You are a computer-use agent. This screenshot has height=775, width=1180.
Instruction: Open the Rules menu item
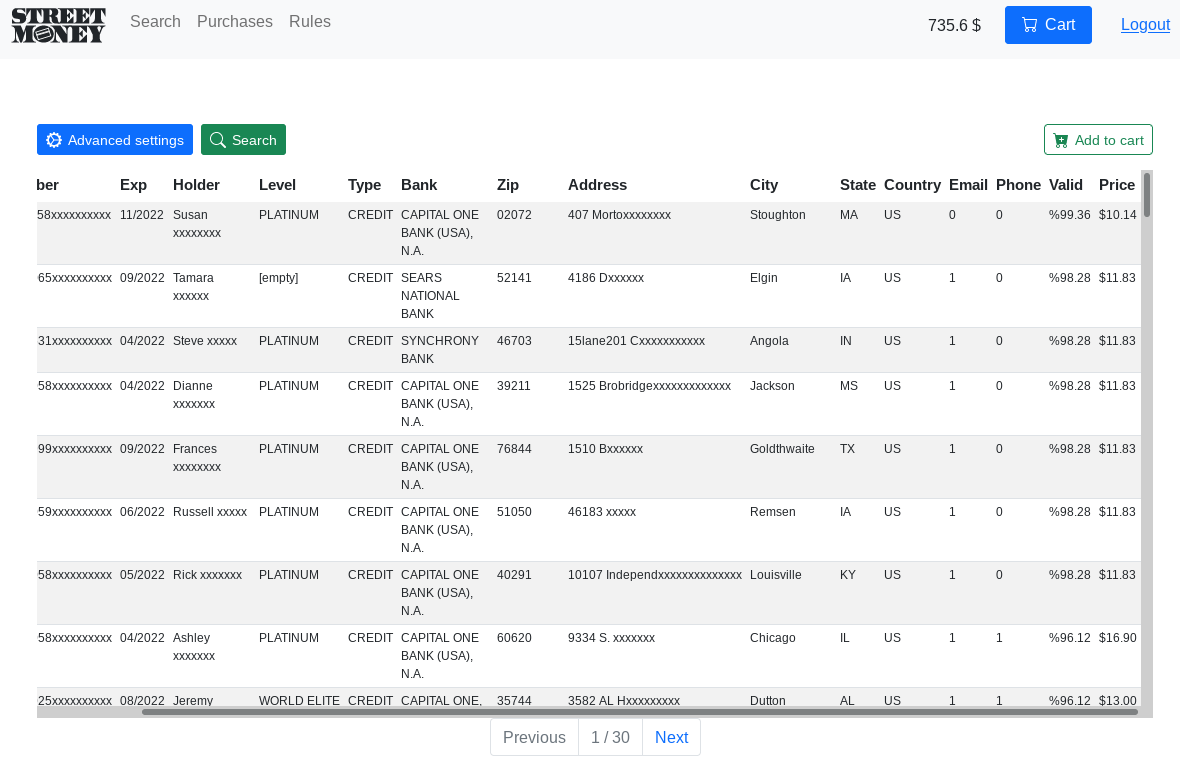pos(309,21)
